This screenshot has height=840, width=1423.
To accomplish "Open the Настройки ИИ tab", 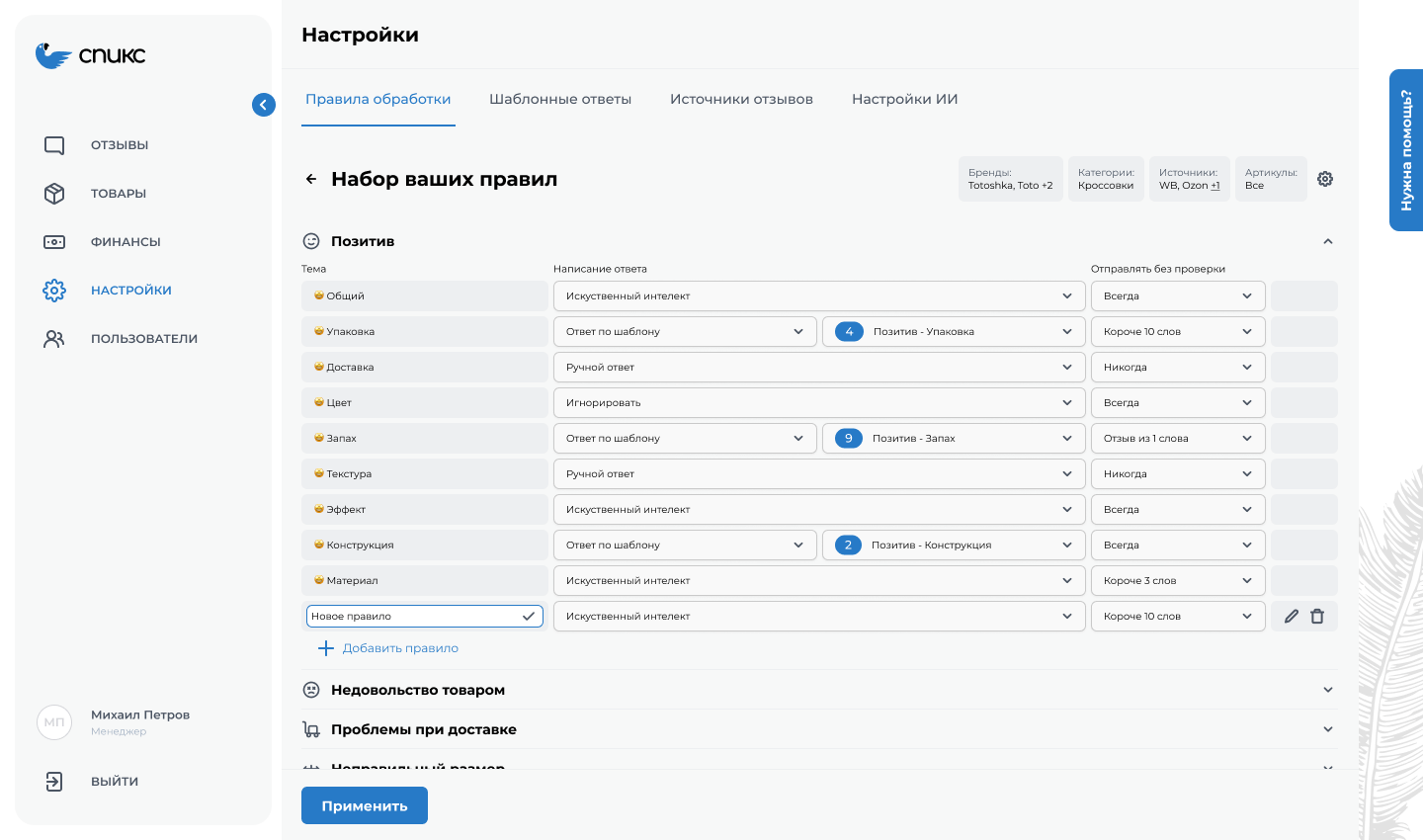I will click(903, 99).
